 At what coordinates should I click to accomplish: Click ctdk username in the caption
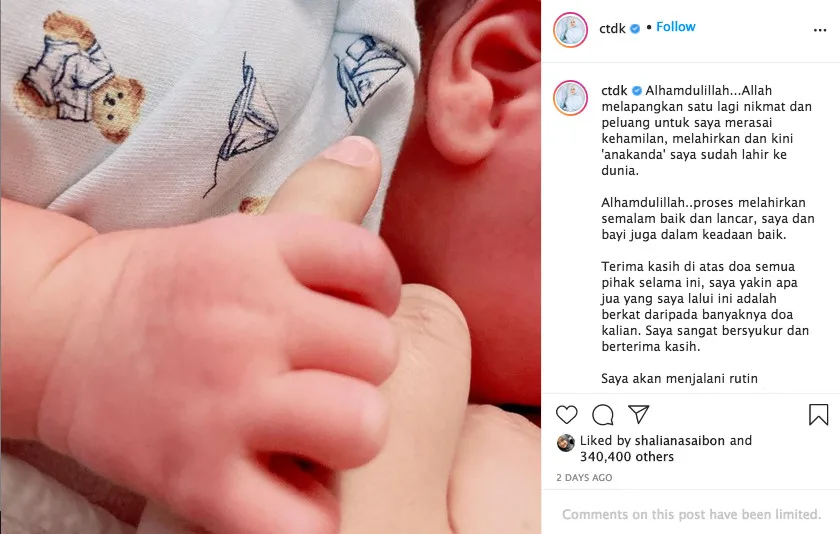pos(614,91)
